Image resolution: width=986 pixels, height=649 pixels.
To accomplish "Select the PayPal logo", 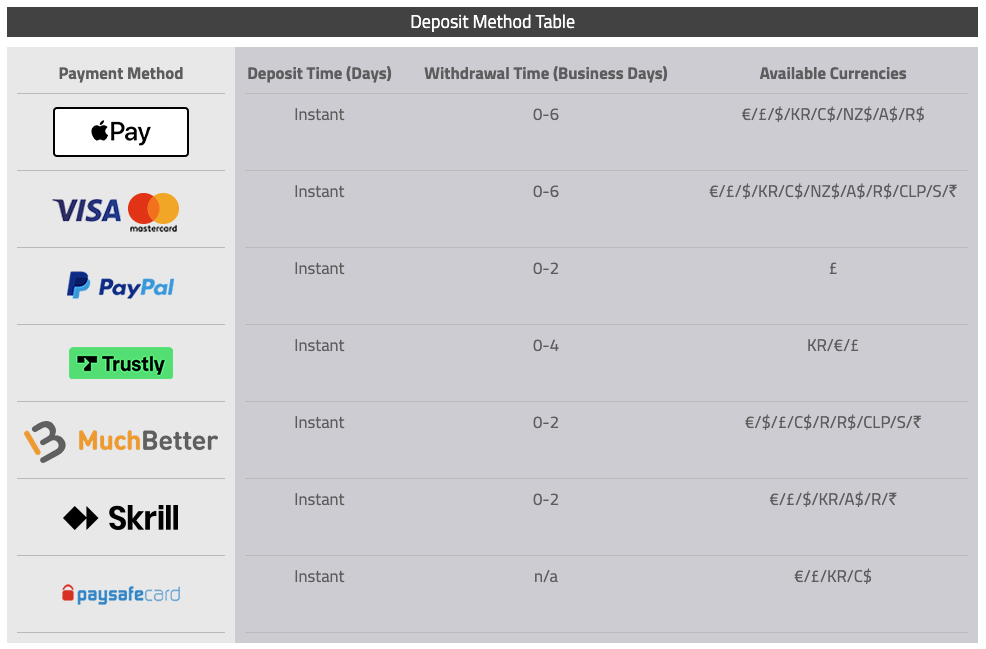I will pyautogui.click(x=121, y=287).
